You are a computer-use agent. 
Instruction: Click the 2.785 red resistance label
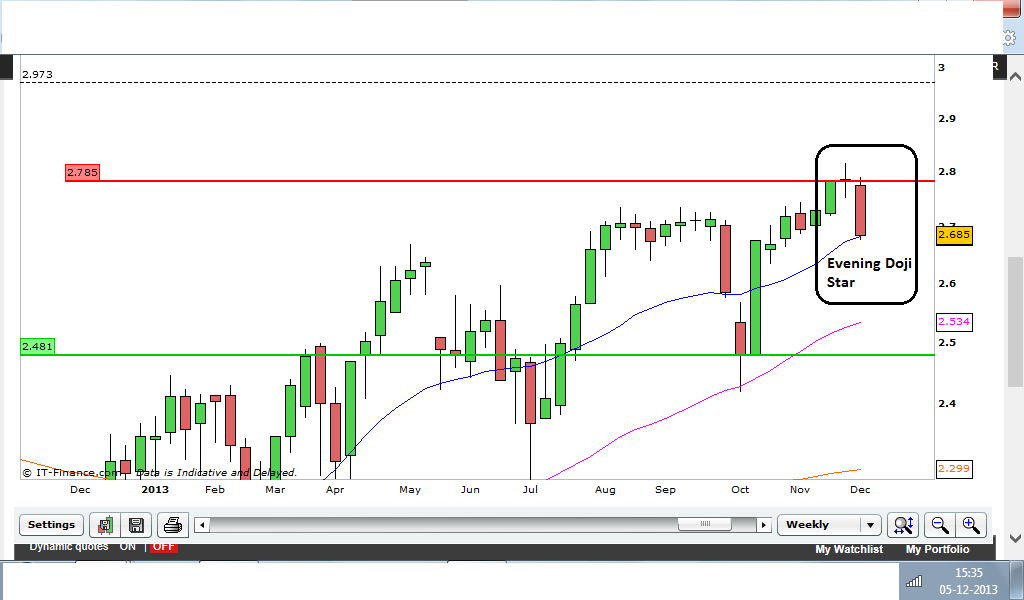pos(82,172)
